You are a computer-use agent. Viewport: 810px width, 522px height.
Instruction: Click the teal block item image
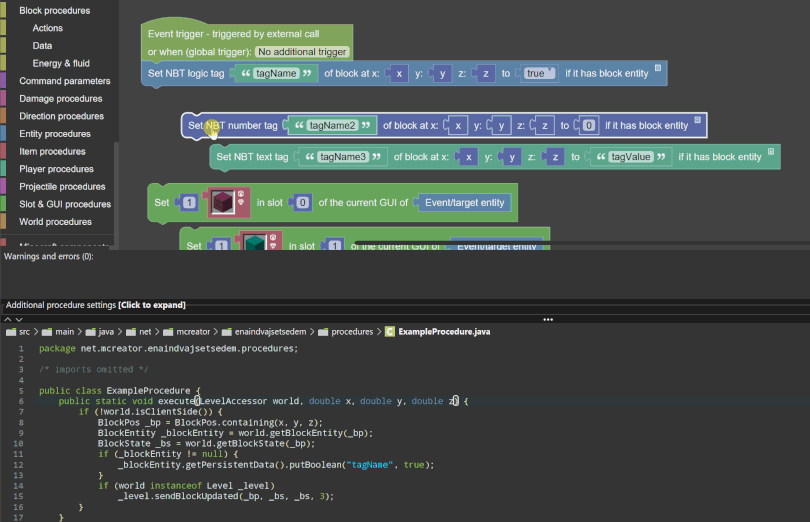point(254,242)
